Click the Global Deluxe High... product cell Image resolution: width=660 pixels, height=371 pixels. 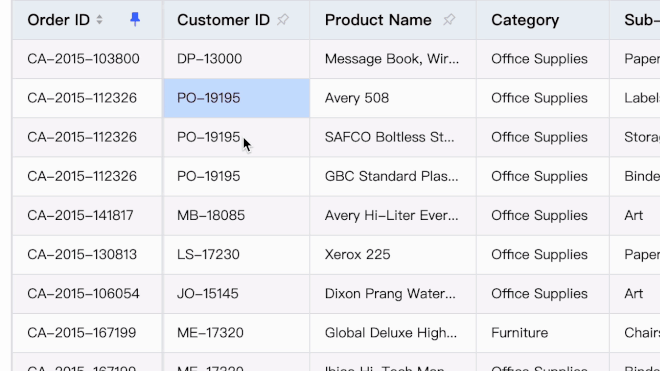point(393,333)
